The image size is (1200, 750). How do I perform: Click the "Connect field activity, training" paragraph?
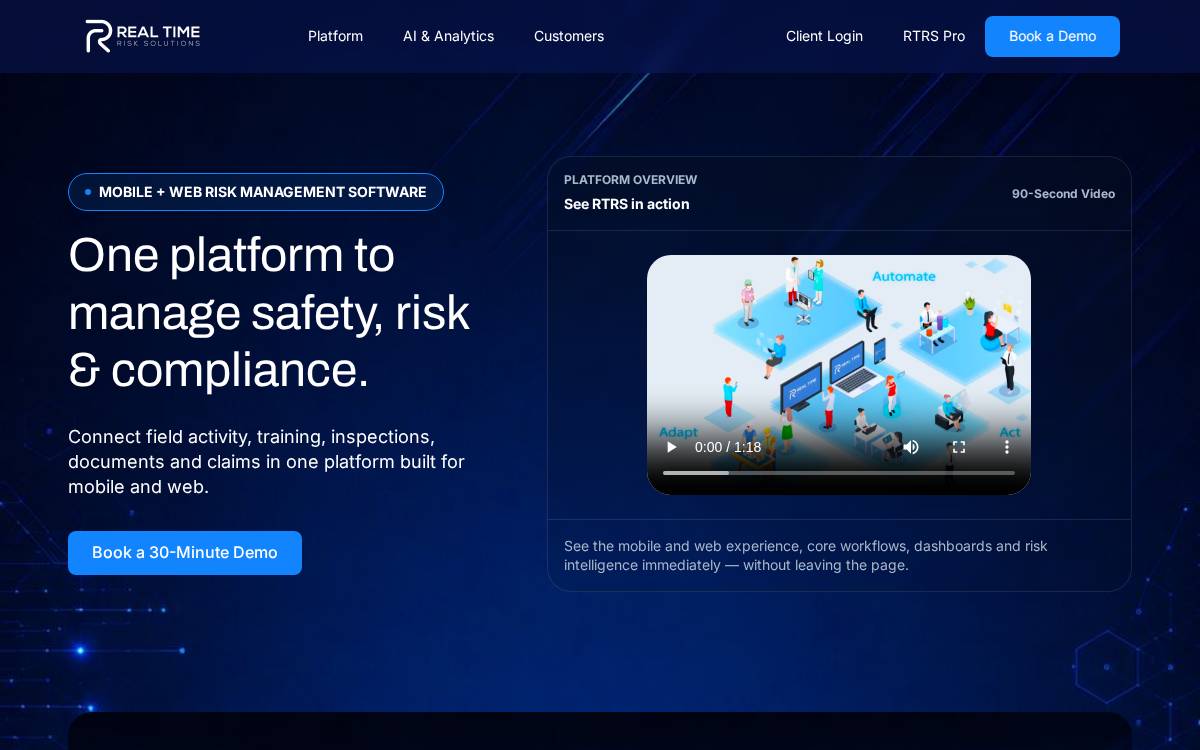(x=267, y=462)
